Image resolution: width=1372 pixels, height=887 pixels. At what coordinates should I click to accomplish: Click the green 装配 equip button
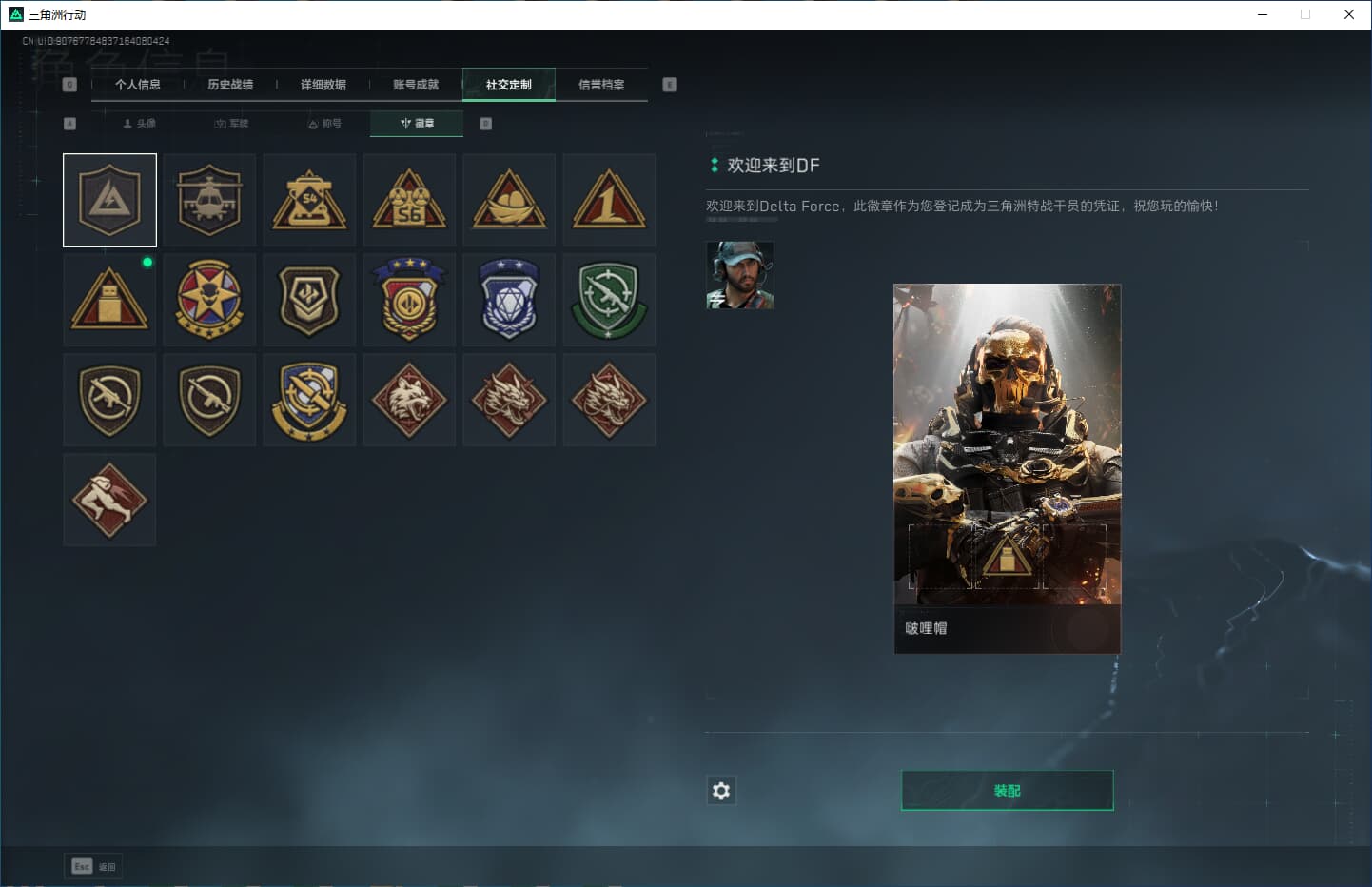pos(1008,791)
